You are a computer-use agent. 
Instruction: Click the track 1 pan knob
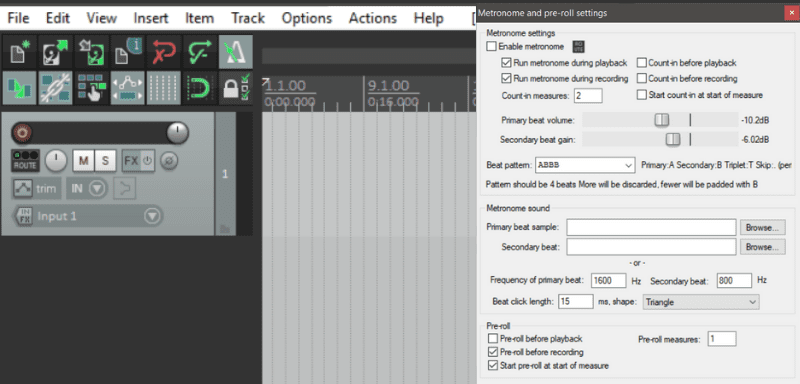click(56, 161)
